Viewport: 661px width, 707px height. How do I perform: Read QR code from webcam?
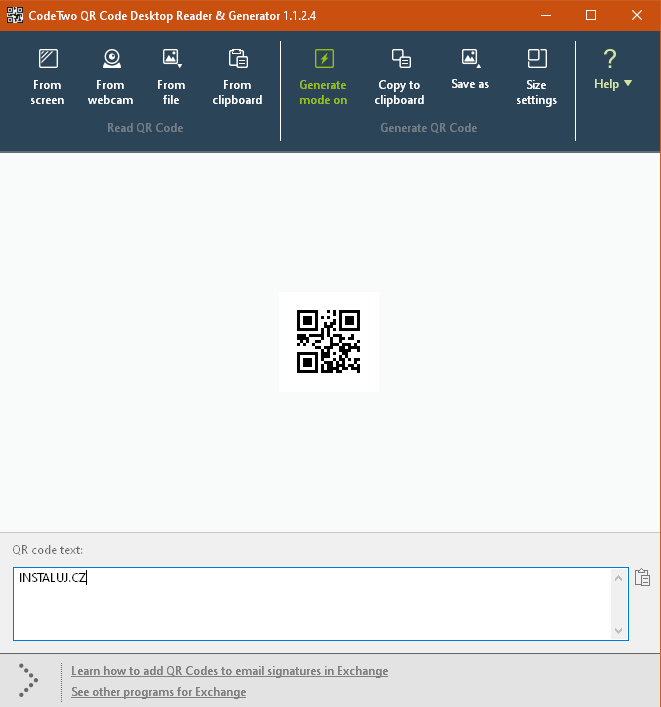(x=110, y=77)
